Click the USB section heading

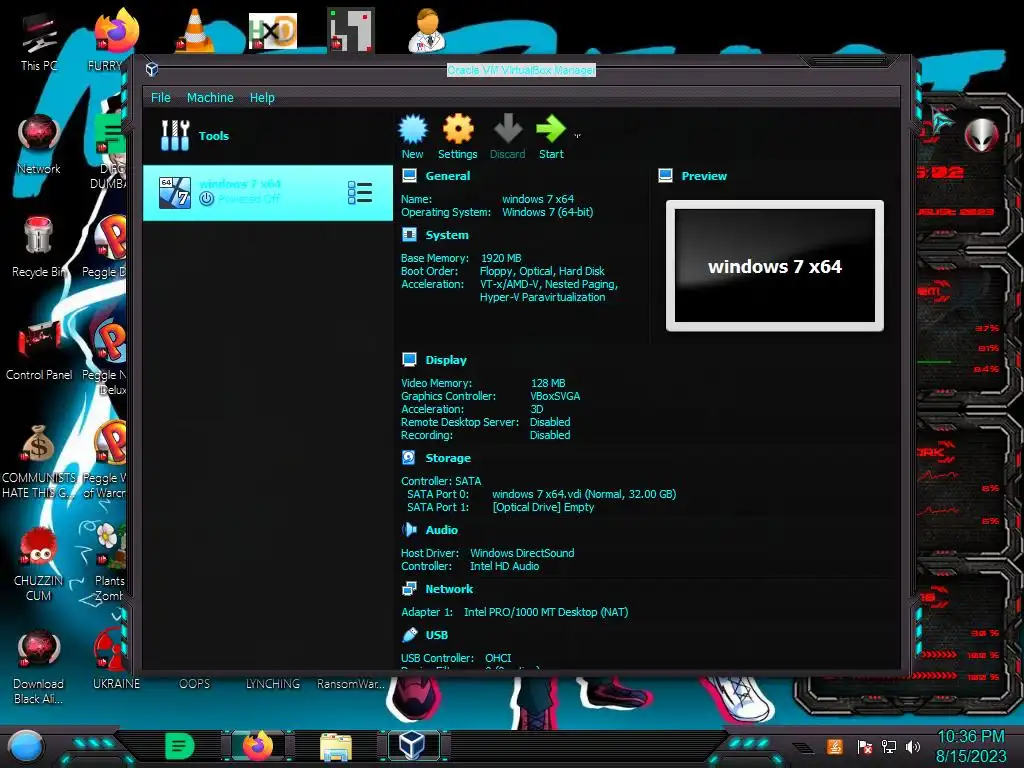click(x=437, y=635)
